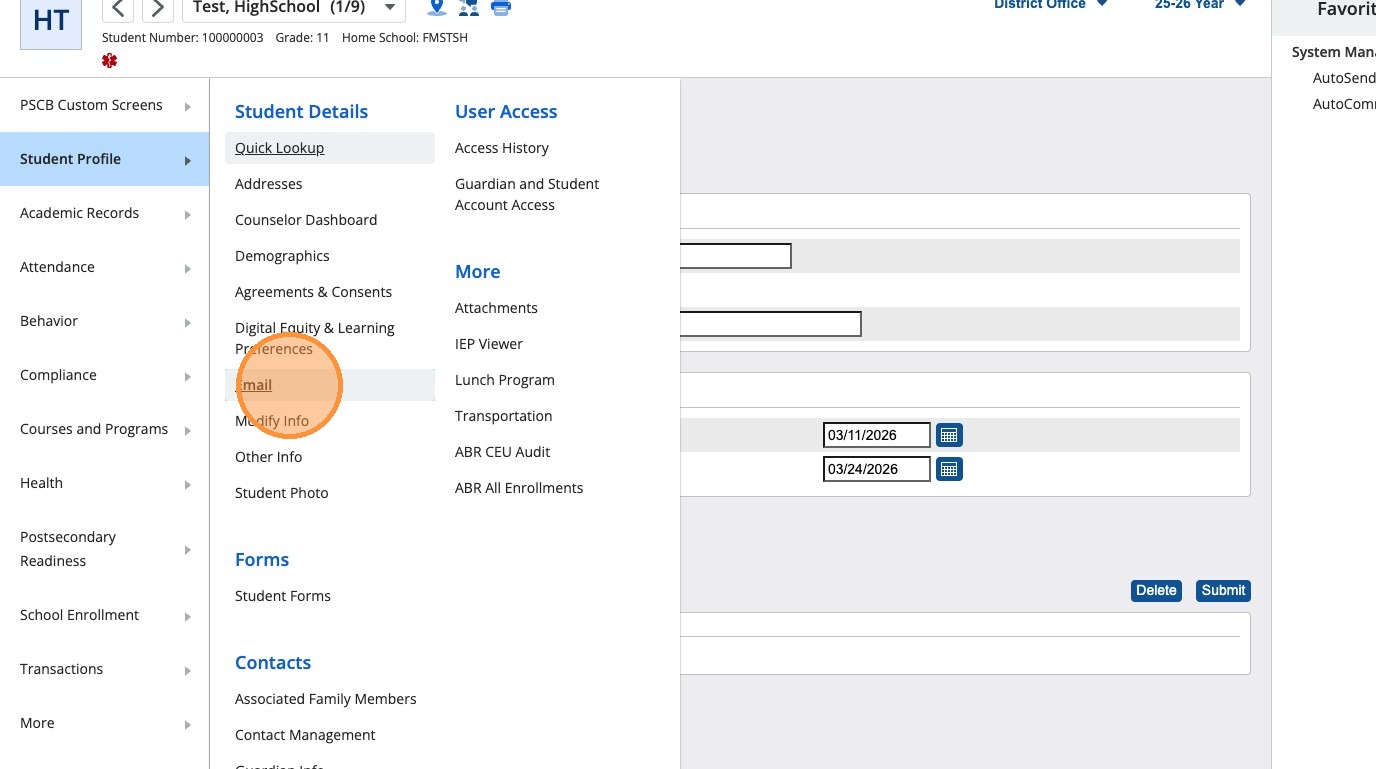This screenshot has width=1376, height=769.
Task: Select More at the bottom of the left navigation
Action: click(x=104, y=723)
